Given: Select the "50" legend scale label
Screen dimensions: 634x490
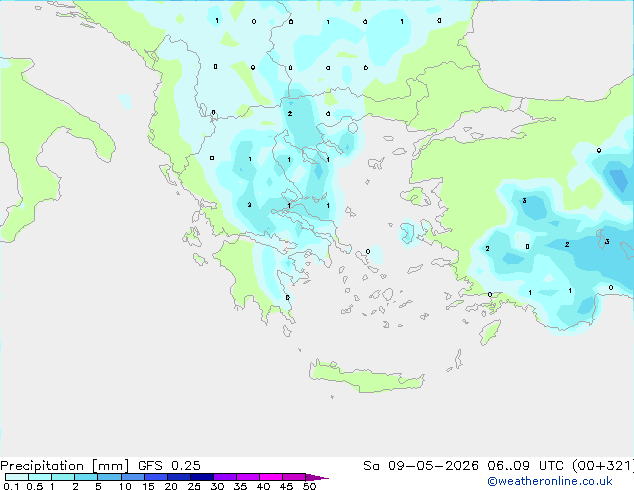Looking at the screenshot, I should pos(309,486).
